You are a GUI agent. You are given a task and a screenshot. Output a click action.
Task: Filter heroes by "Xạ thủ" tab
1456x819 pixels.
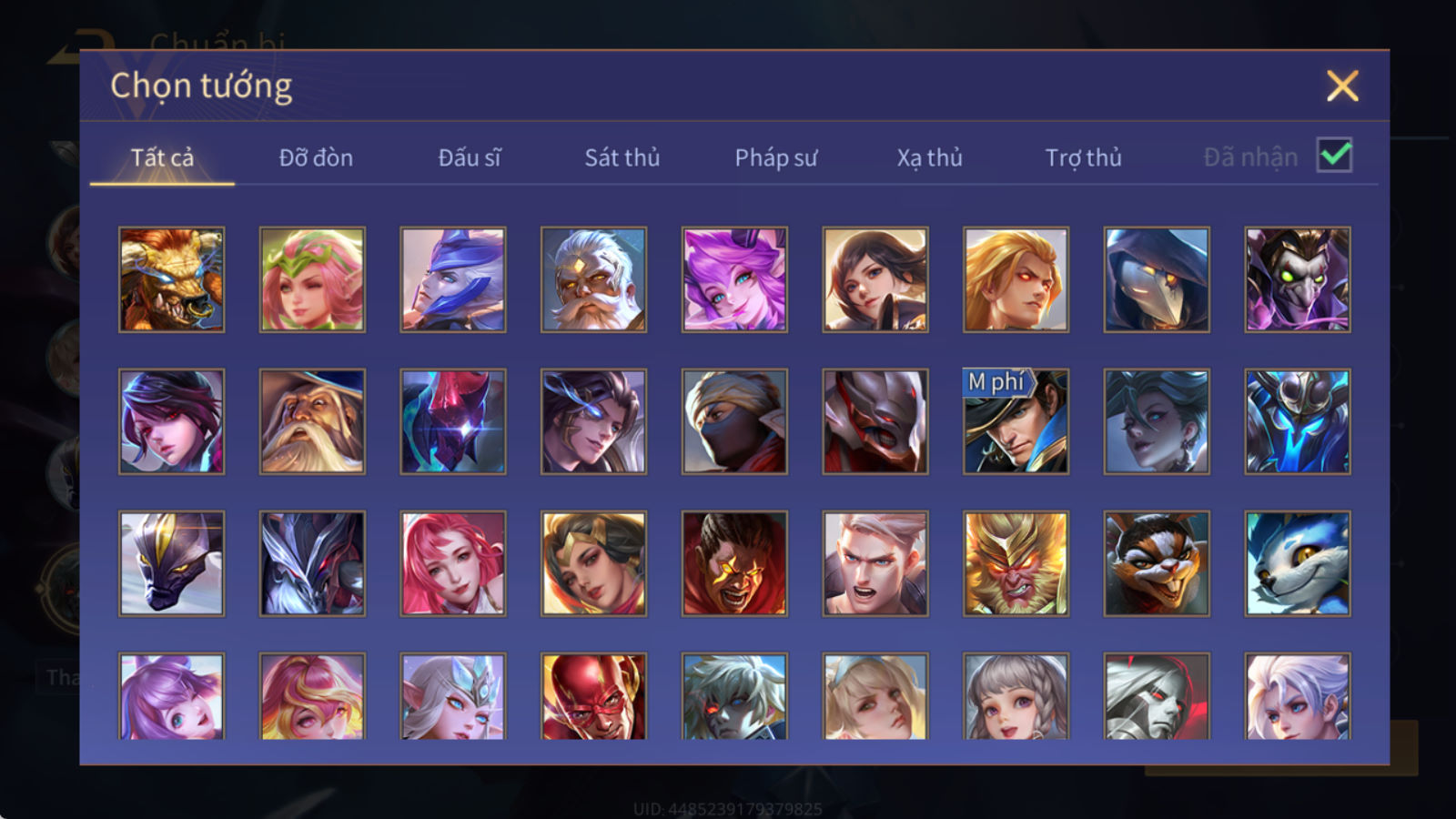pos(929,157)
